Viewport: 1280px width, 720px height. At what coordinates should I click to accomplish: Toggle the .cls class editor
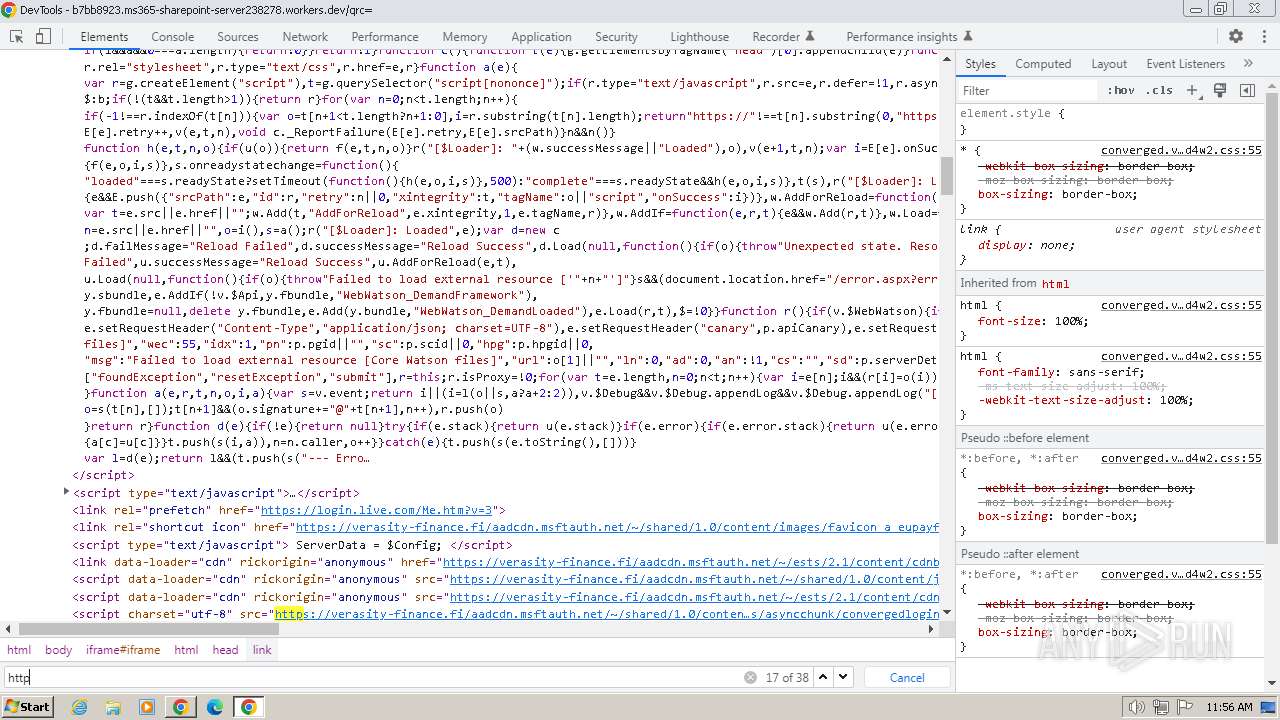pyautogui.click(x=1159, y=90)
